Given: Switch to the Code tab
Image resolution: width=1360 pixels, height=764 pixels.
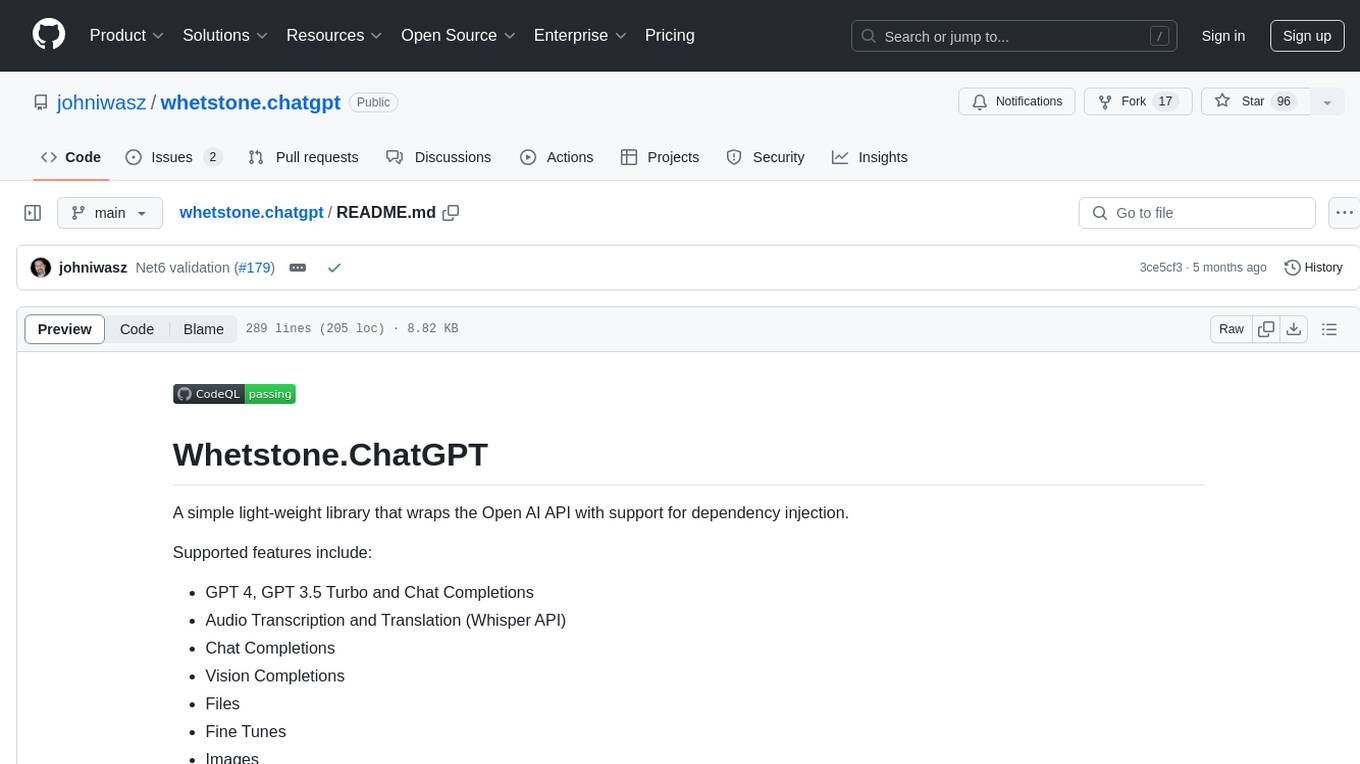Looking at the screenshot, I should 71,157.
